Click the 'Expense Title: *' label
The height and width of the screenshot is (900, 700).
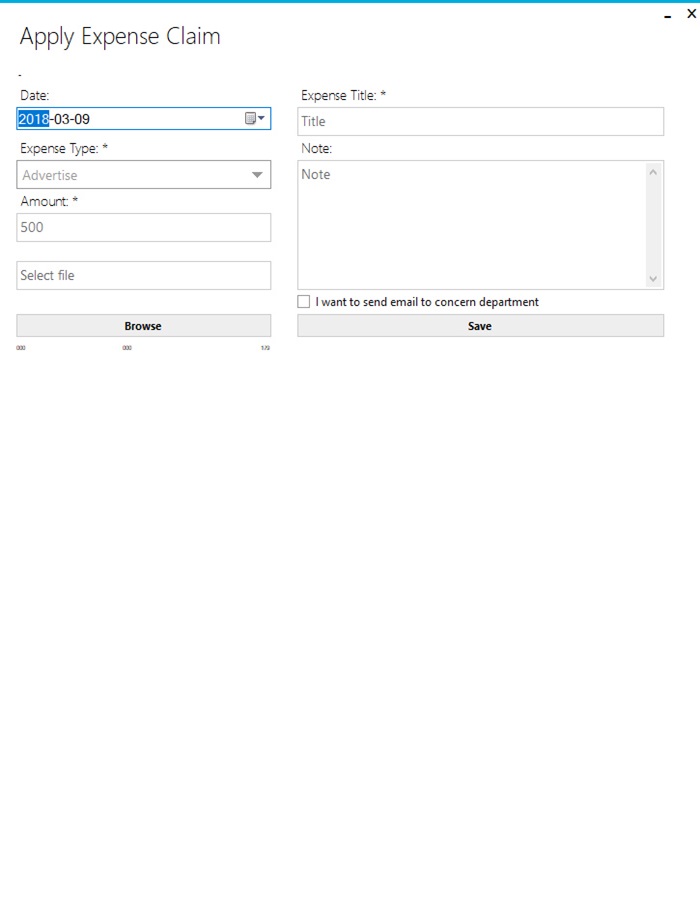(x=344, y=95)
